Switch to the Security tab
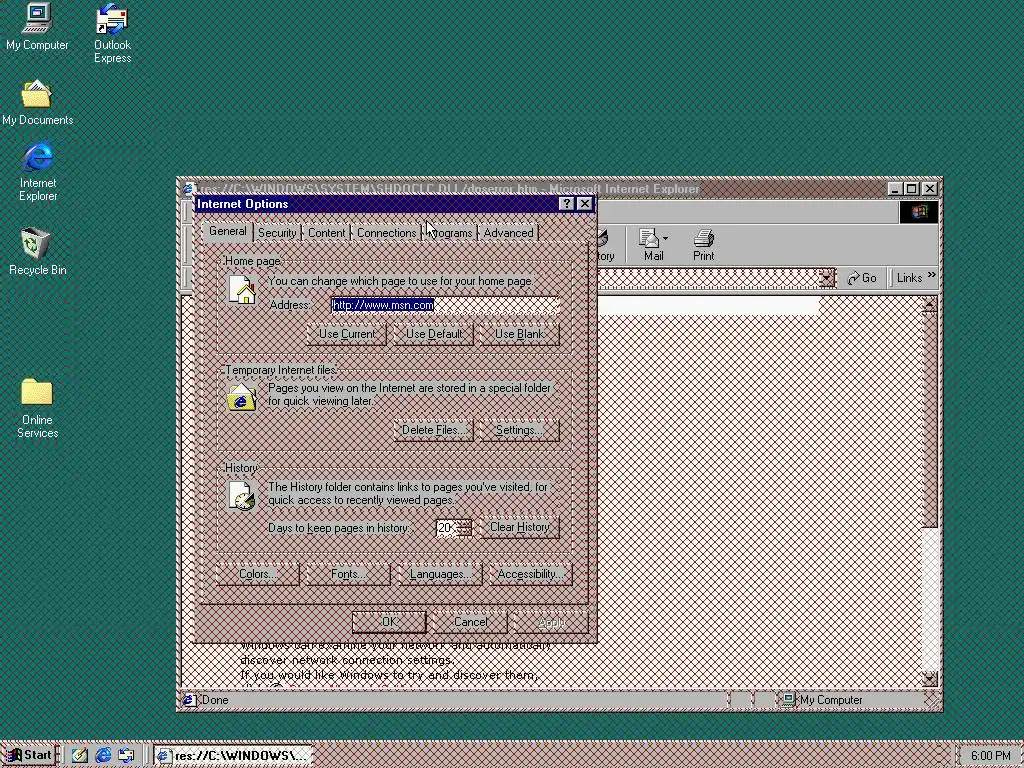 [x=277, y=232]
